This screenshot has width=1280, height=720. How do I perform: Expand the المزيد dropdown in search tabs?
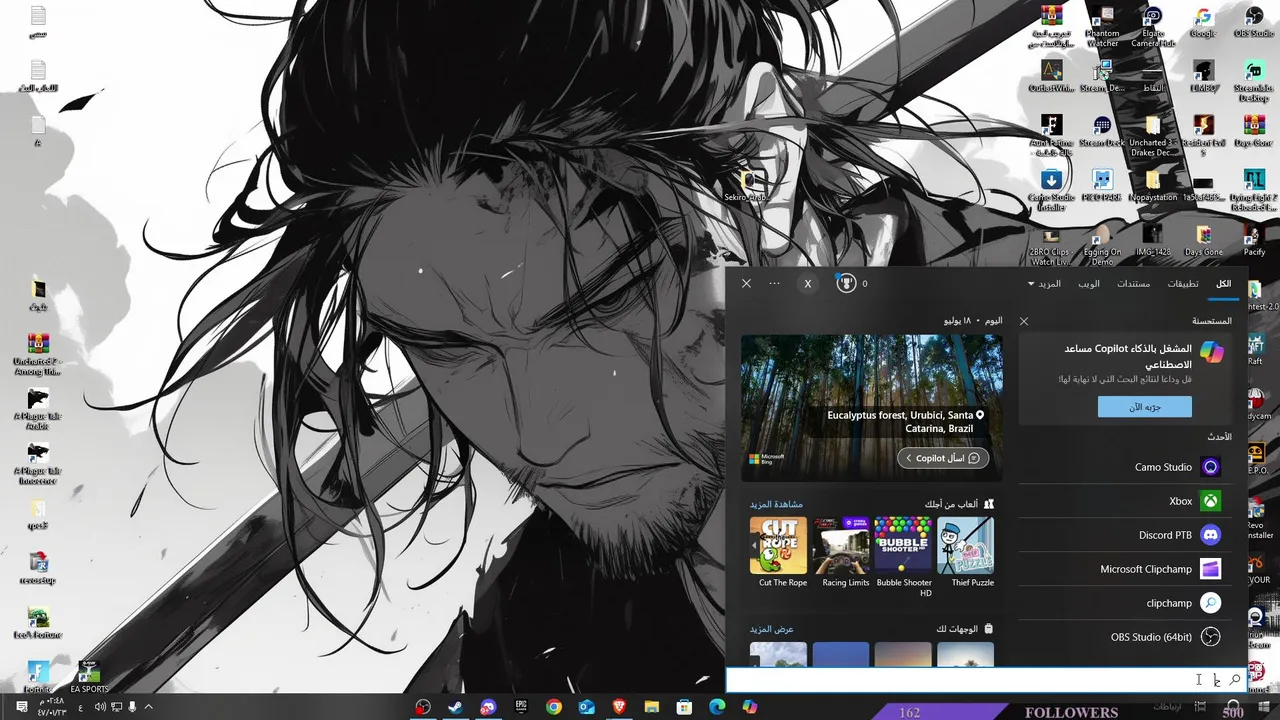coord(1044,284)
